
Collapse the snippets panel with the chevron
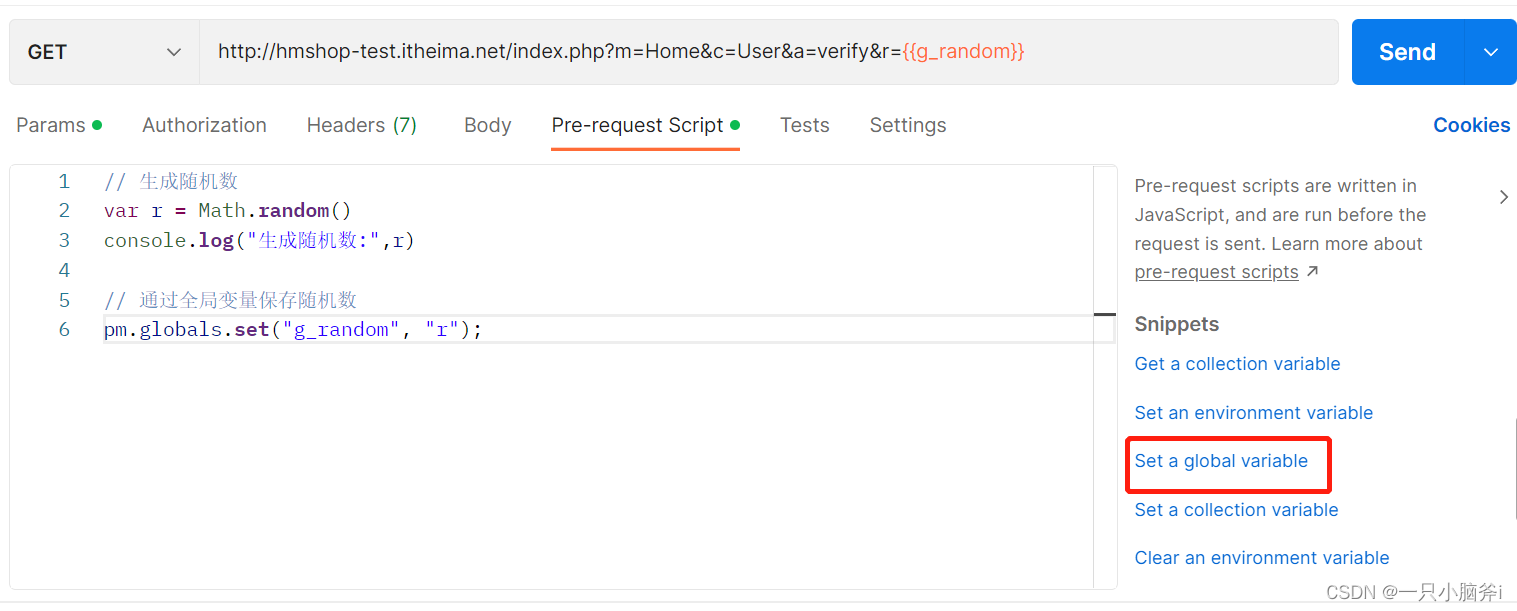click(1503, 197)
